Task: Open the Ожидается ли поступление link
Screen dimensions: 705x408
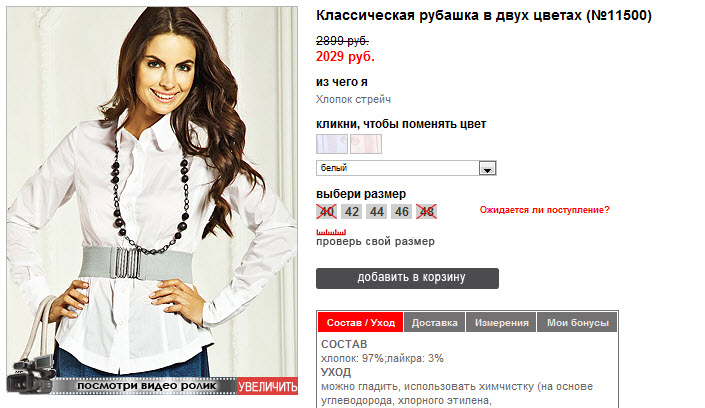Action: [544, 210]
